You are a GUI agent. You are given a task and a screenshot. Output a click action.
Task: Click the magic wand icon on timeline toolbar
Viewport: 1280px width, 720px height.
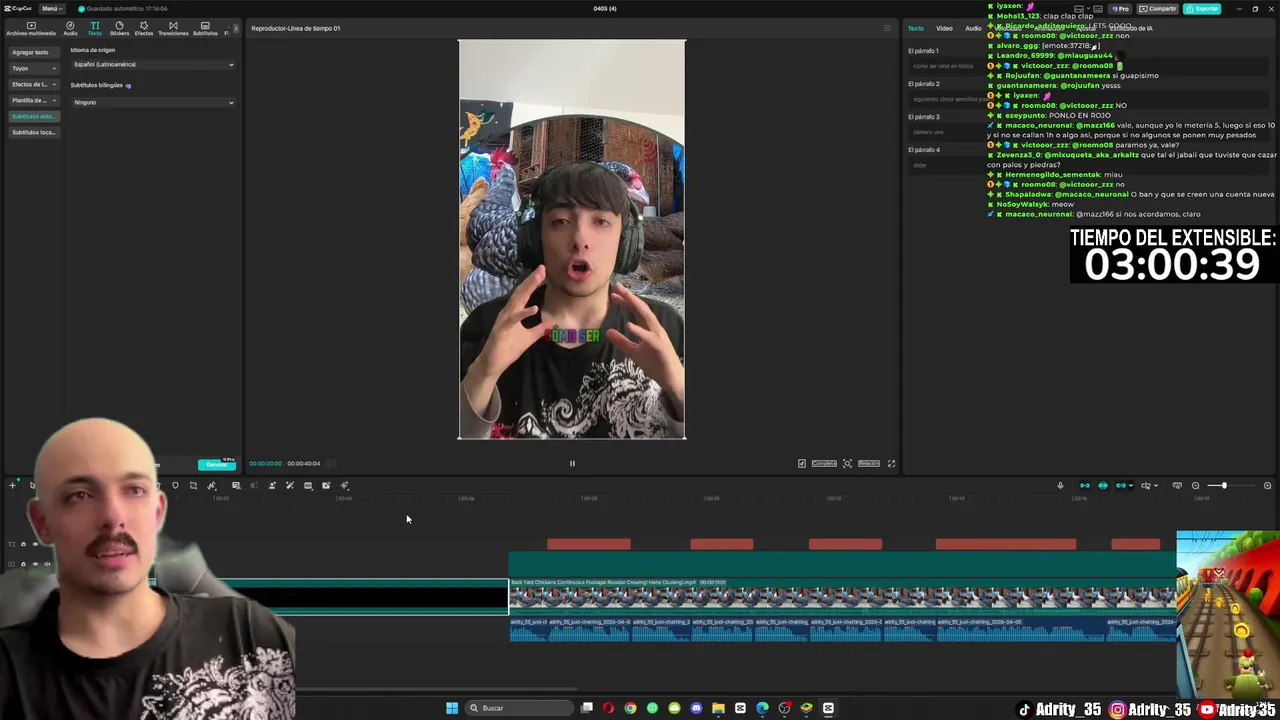(290, 486)
